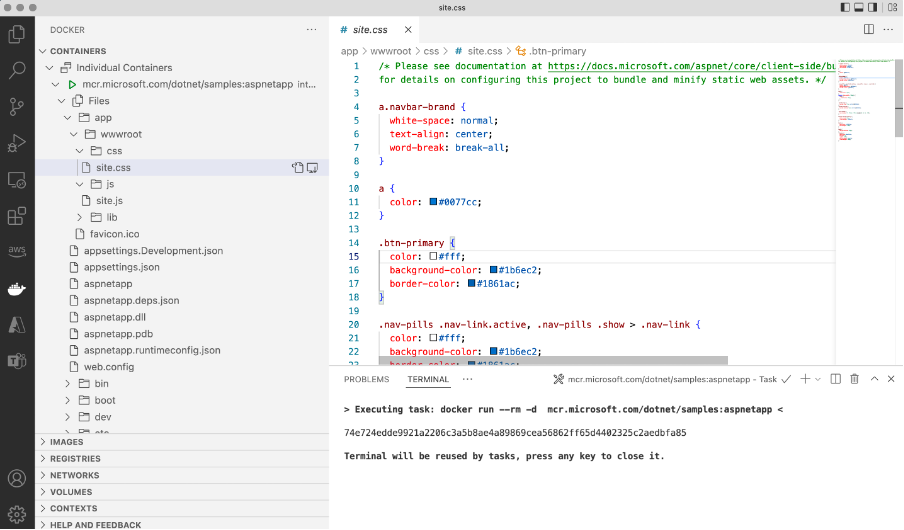Image resolution: width=904 pixels, height=530 pixels.
Task: Click the #0077cc color swatch
Action: [434, 202]
